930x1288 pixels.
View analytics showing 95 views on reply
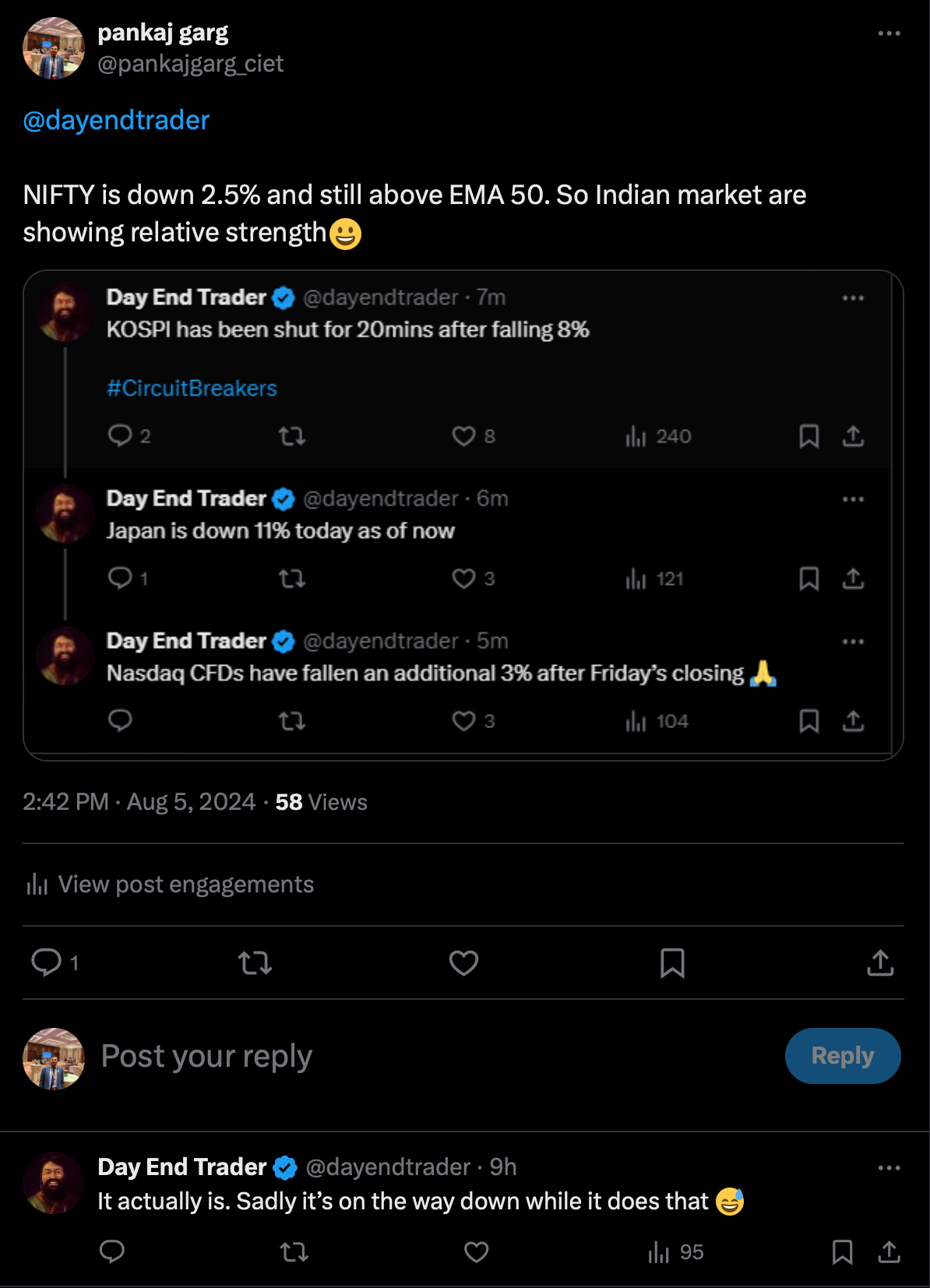[x=675, y=1252]
